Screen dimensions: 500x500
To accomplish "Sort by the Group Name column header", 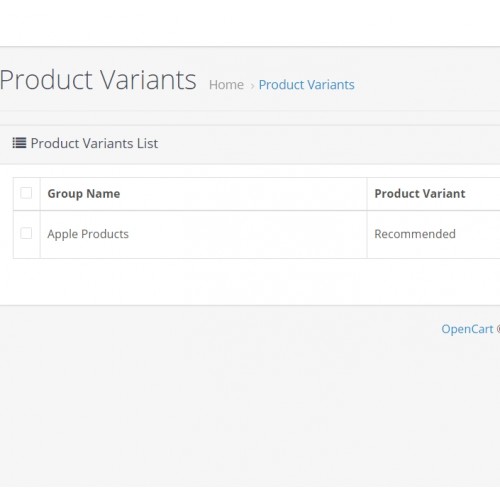I will pos(84,194).
